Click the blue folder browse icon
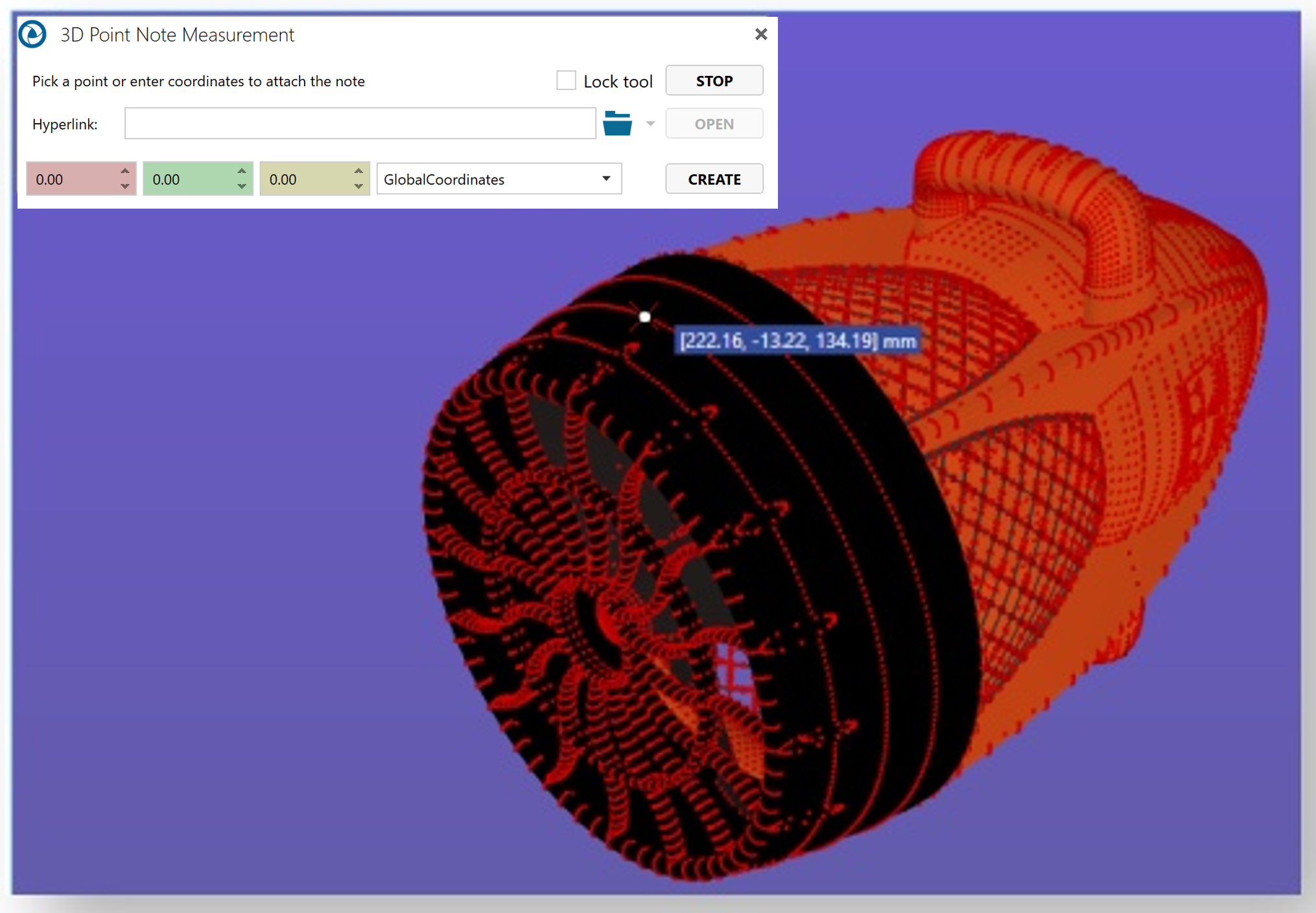Screen dimensions: 1316x913 pyautogui.click(x=617, y=123)
